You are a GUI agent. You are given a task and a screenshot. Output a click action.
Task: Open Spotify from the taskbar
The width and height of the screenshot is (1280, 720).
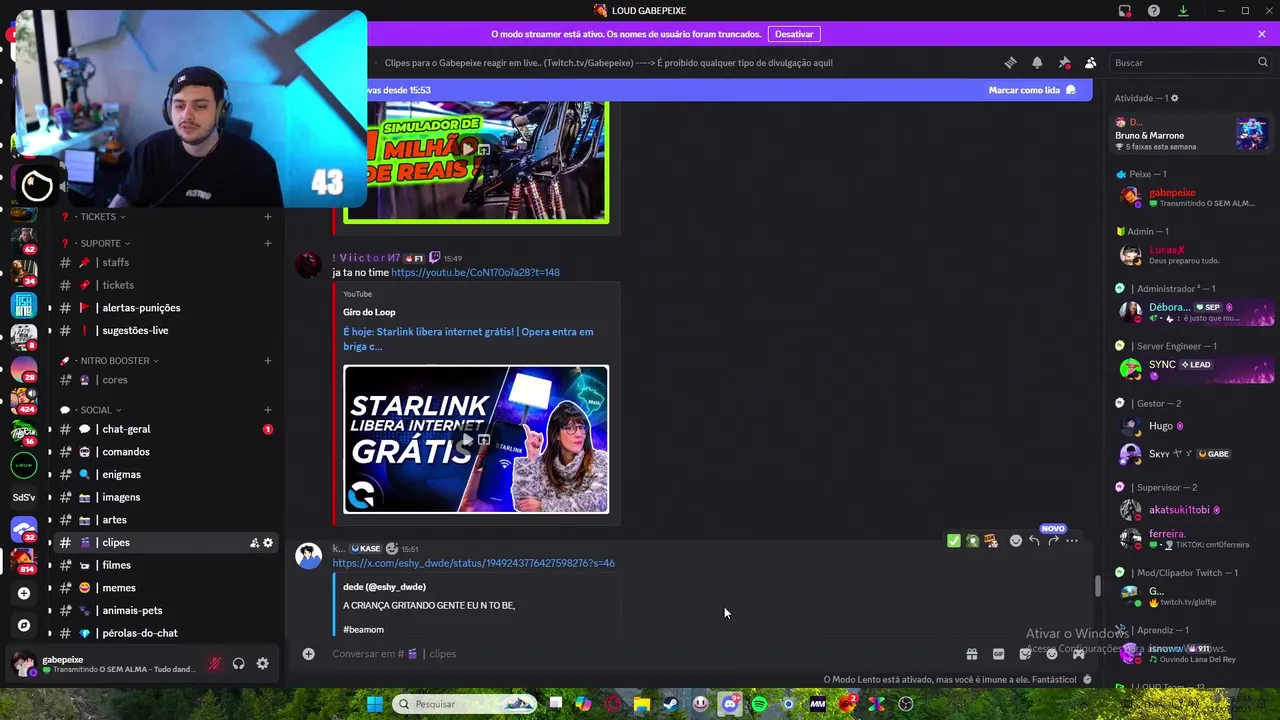759,704
